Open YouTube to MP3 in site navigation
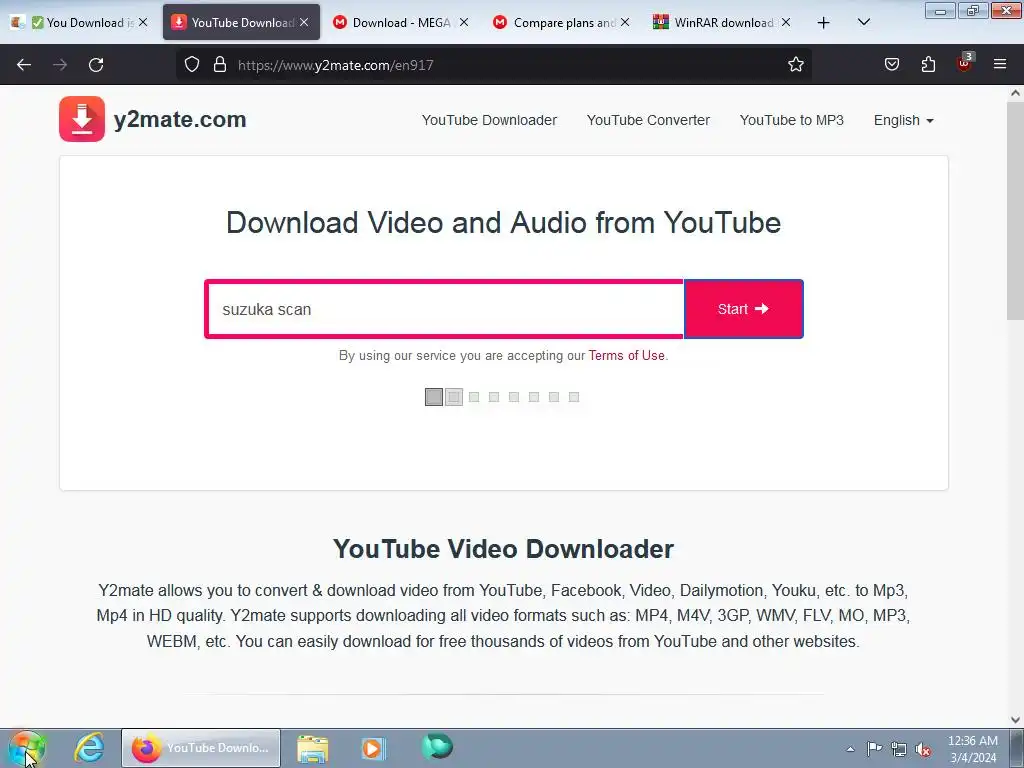Image resolution: width=1024 pixels, height=768 pixels. point(792,120)
